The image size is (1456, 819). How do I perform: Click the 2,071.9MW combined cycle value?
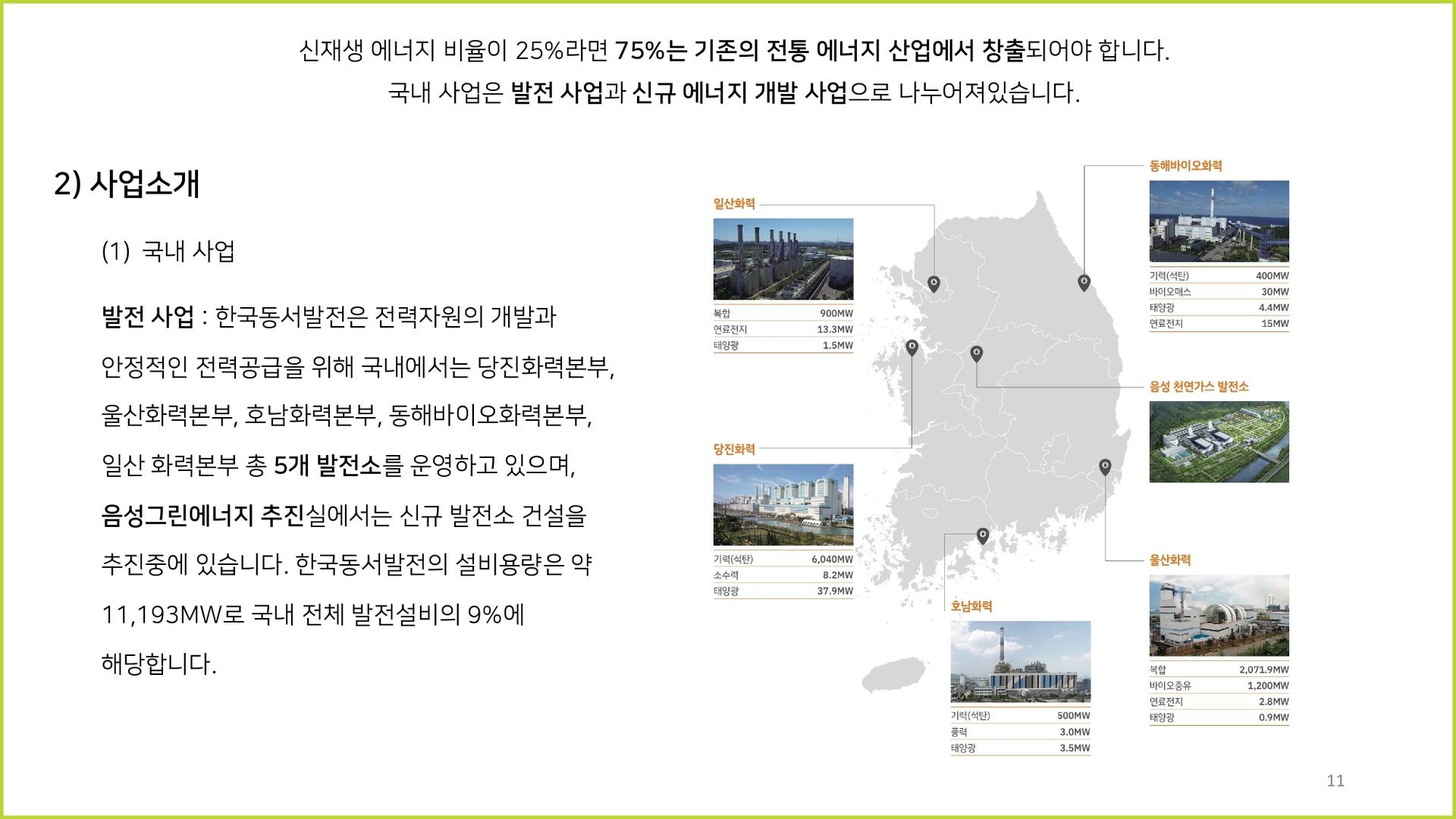point(1264,670)
